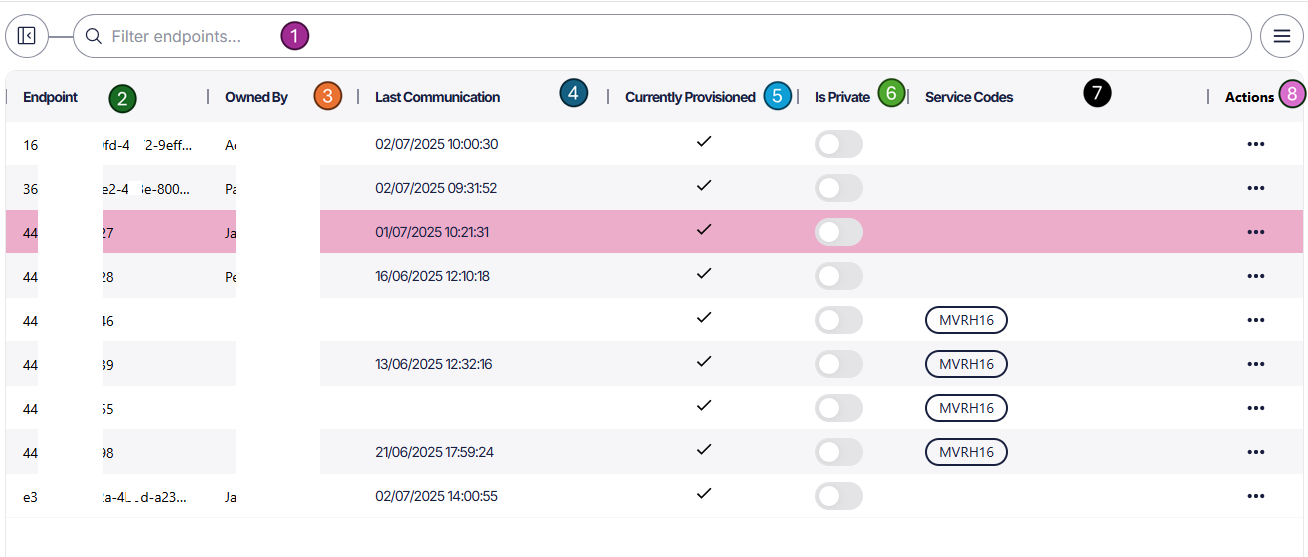This screenshot has height=557, width=1308.
Task: Click the Currently Provisioned column header
Action: [x=690, y=97]
